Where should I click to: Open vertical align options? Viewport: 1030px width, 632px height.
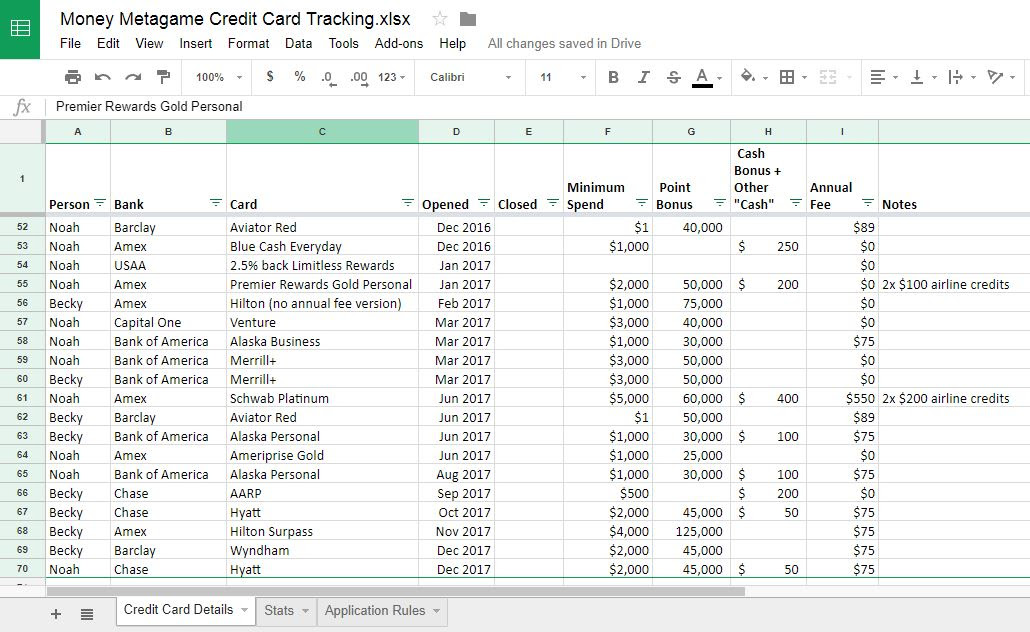916,77
